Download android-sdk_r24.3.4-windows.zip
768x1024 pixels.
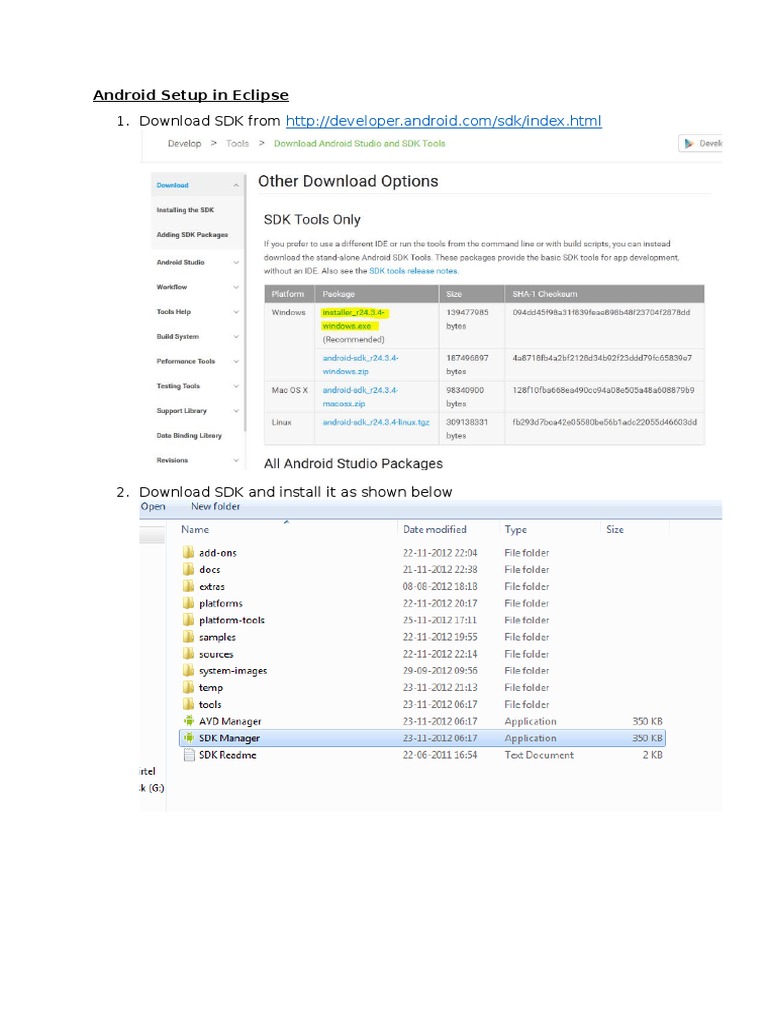[360, 364]
